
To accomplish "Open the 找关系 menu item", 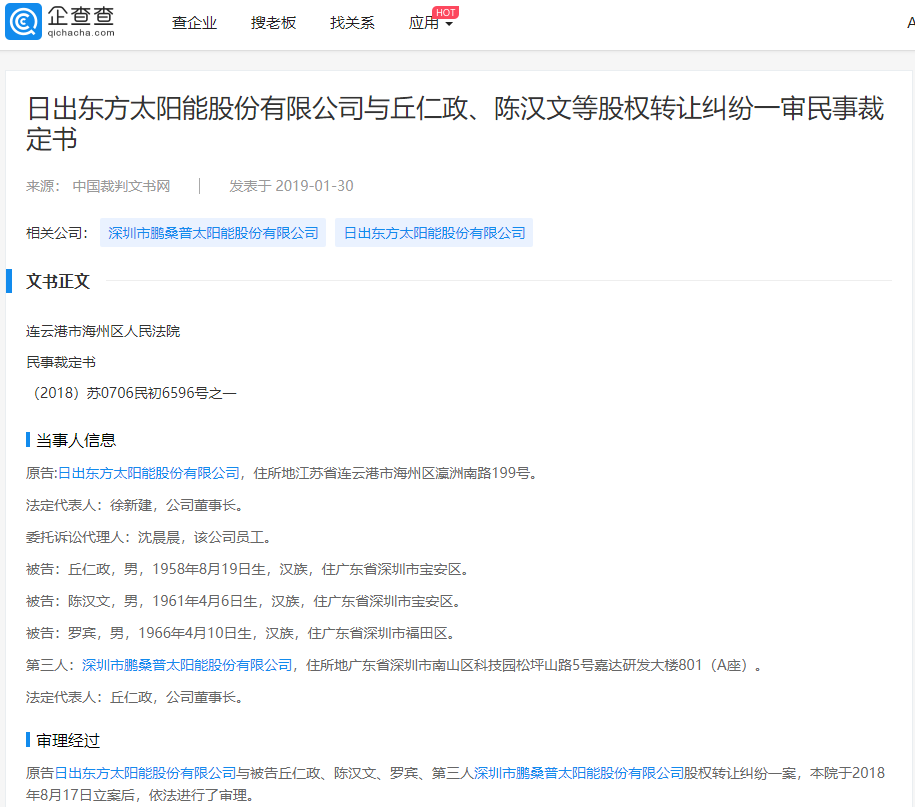I will (x=352, y=23).
